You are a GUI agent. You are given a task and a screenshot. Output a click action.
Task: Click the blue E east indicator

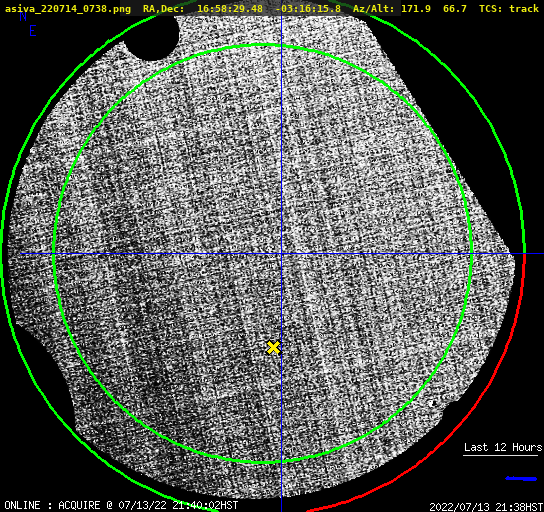pos(33,31)
